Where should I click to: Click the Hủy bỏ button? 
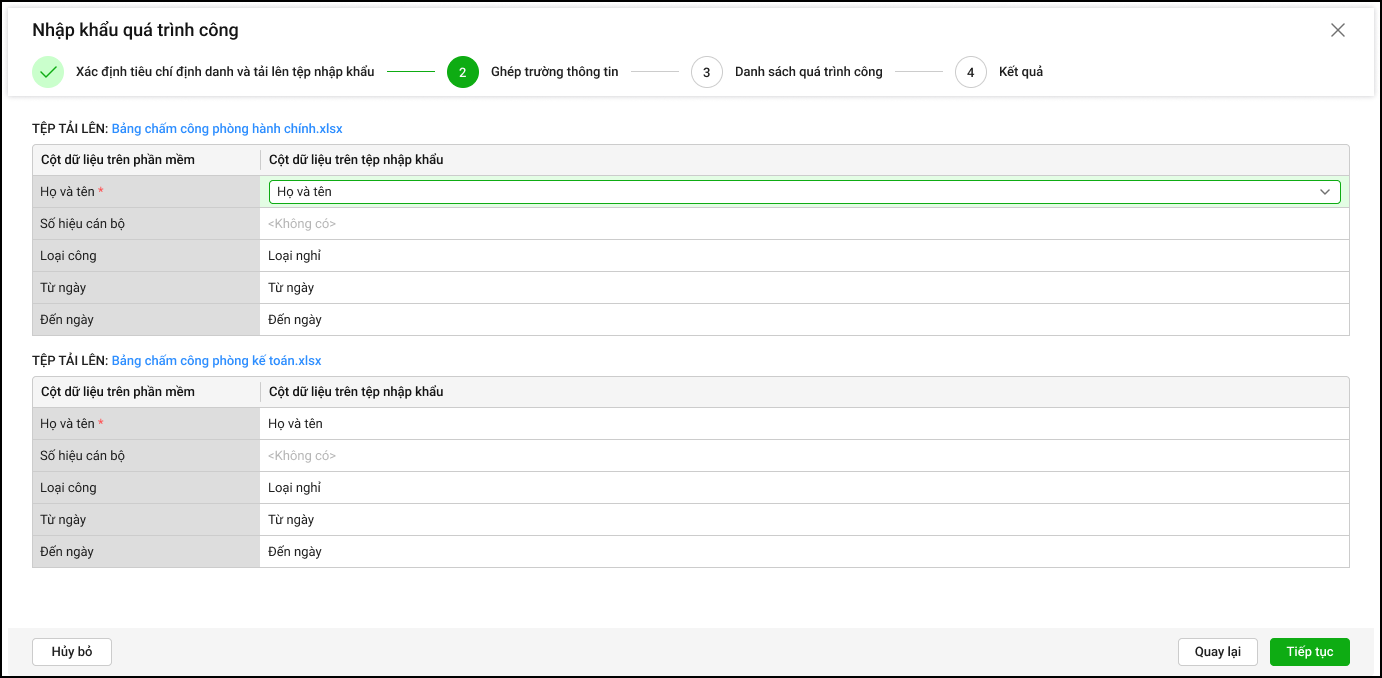click(72, 652)
